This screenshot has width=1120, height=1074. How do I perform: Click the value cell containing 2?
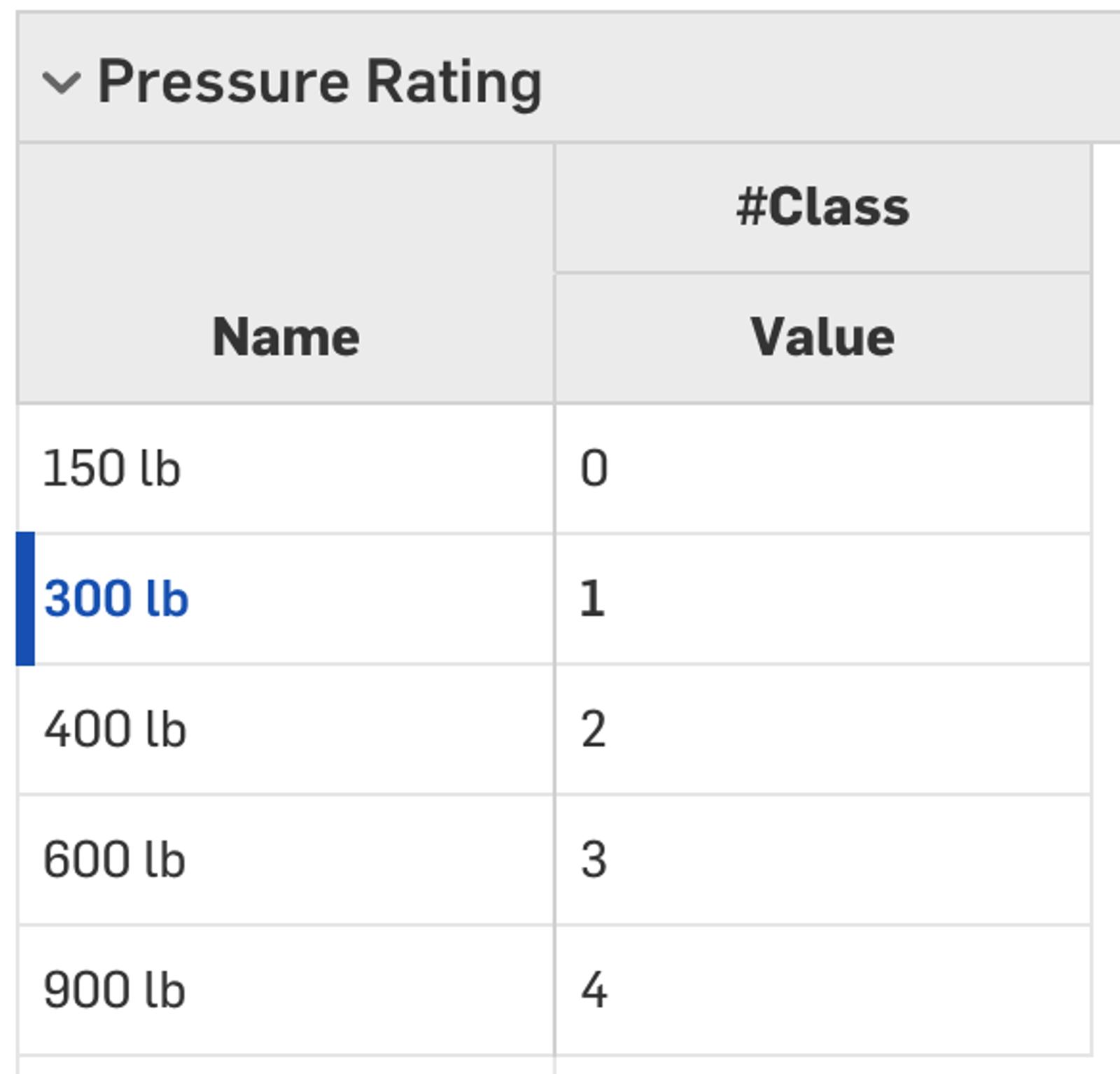822,730
